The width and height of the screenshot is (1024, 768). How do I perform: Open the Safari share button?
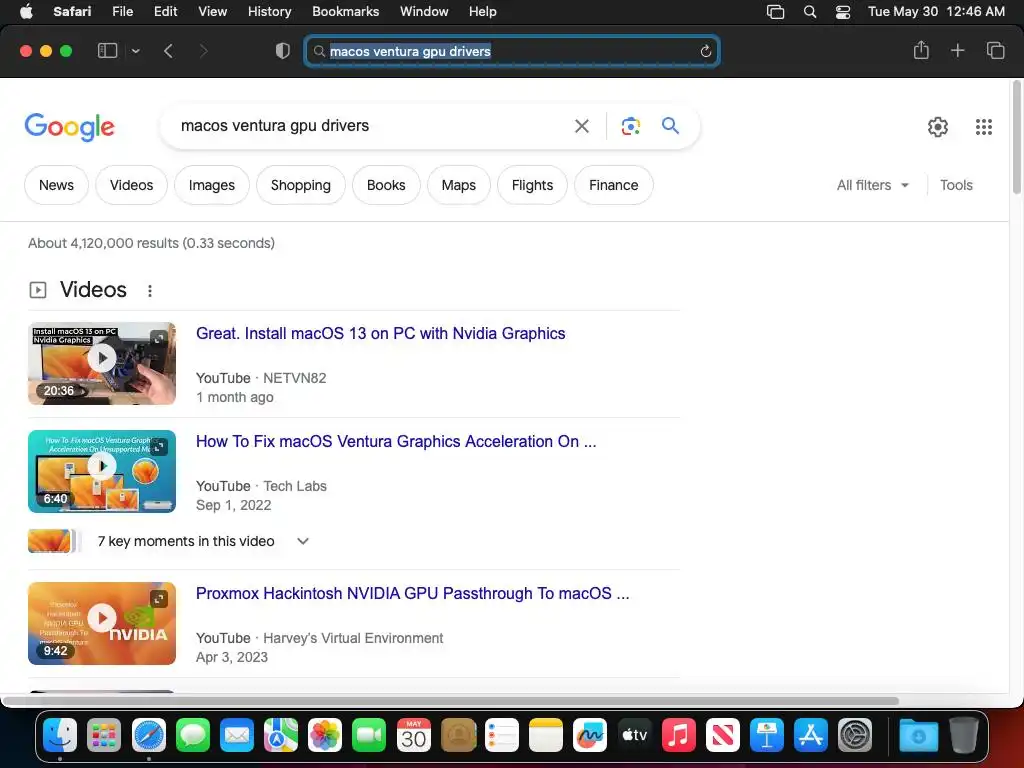(x=921, y=50)
